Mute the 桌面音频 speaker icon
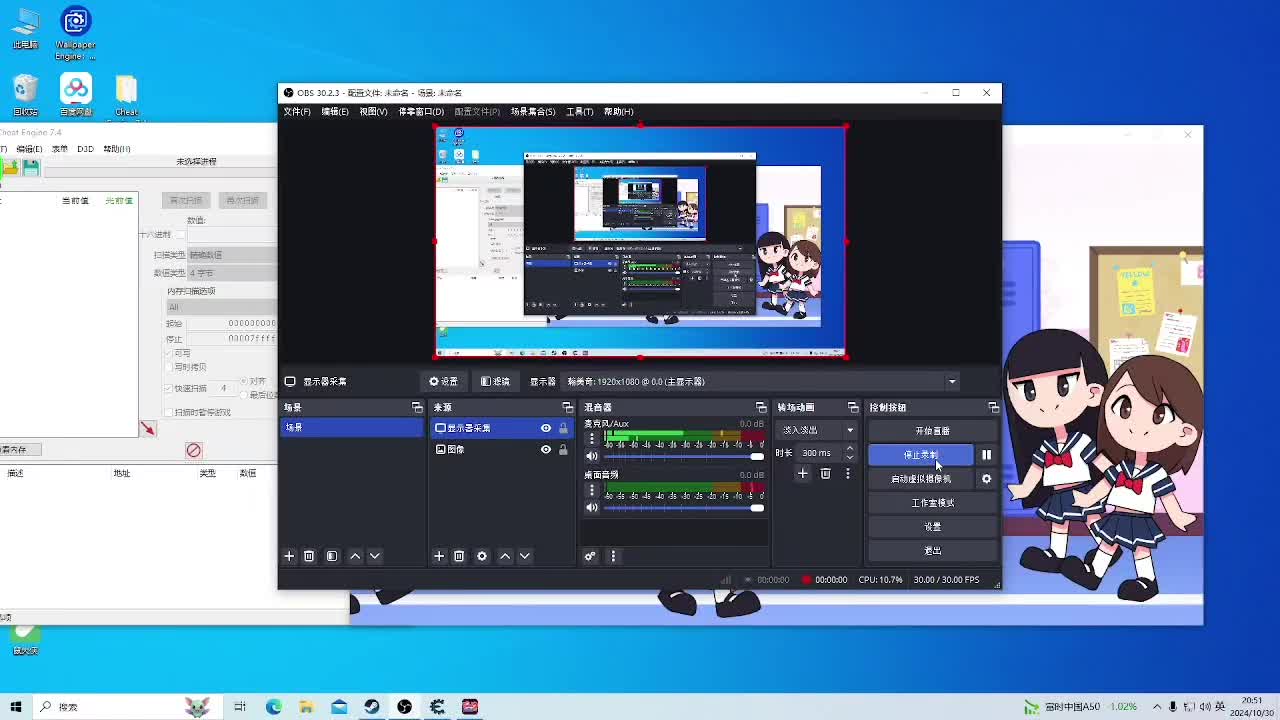The height and width of the screenshot is (720, 1280). tap(592, 507)
